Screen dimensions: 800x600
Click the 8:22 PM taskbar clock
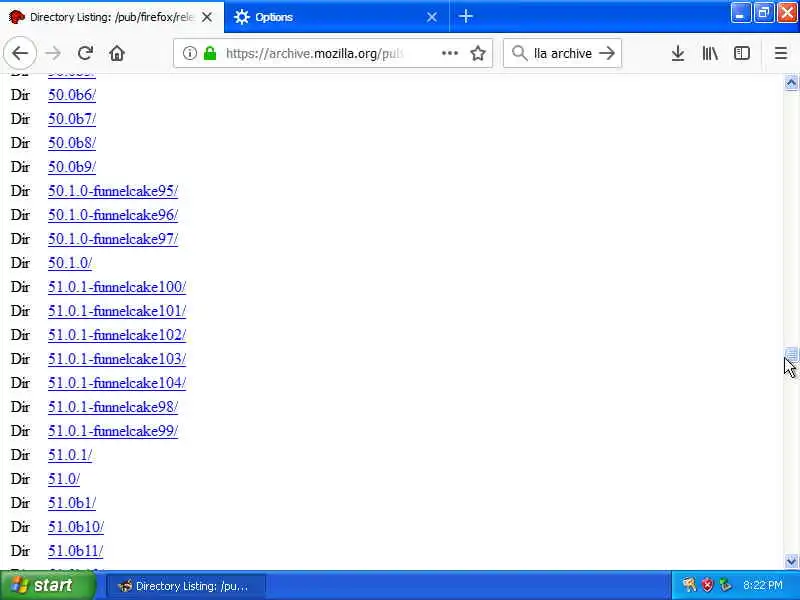(763, 585)
